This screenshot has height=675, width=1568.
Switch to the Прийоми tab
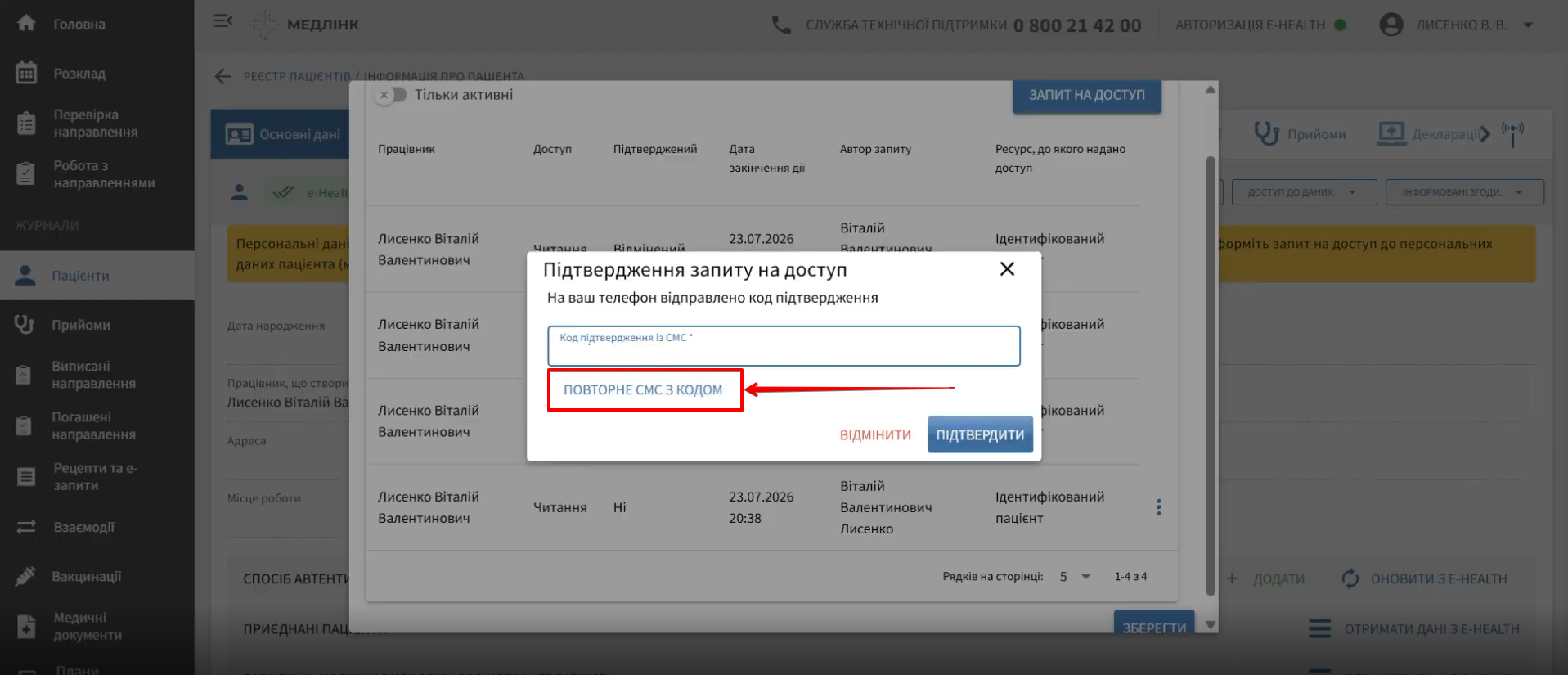tap(1301, 134)
